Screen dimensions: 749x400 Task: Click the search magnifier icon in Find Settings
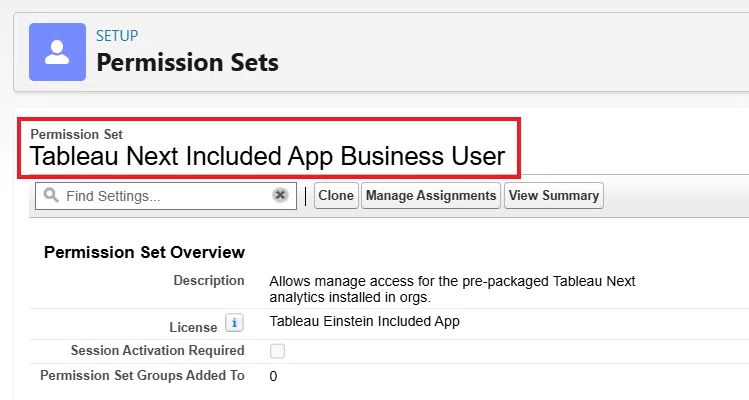point(51,195)
